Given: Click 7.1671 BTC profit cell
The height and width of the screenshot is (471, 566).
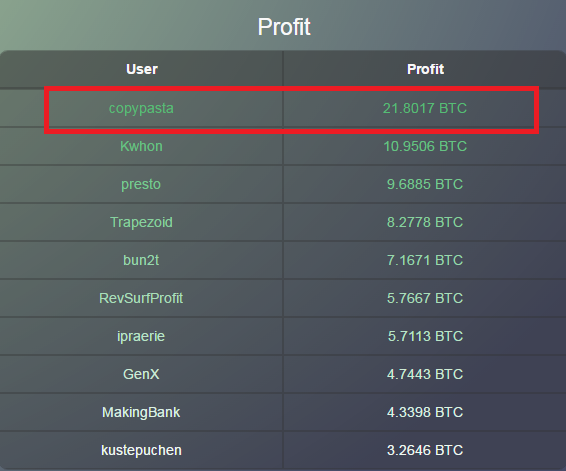Looking at the screenshot, I should click(425, 260).
